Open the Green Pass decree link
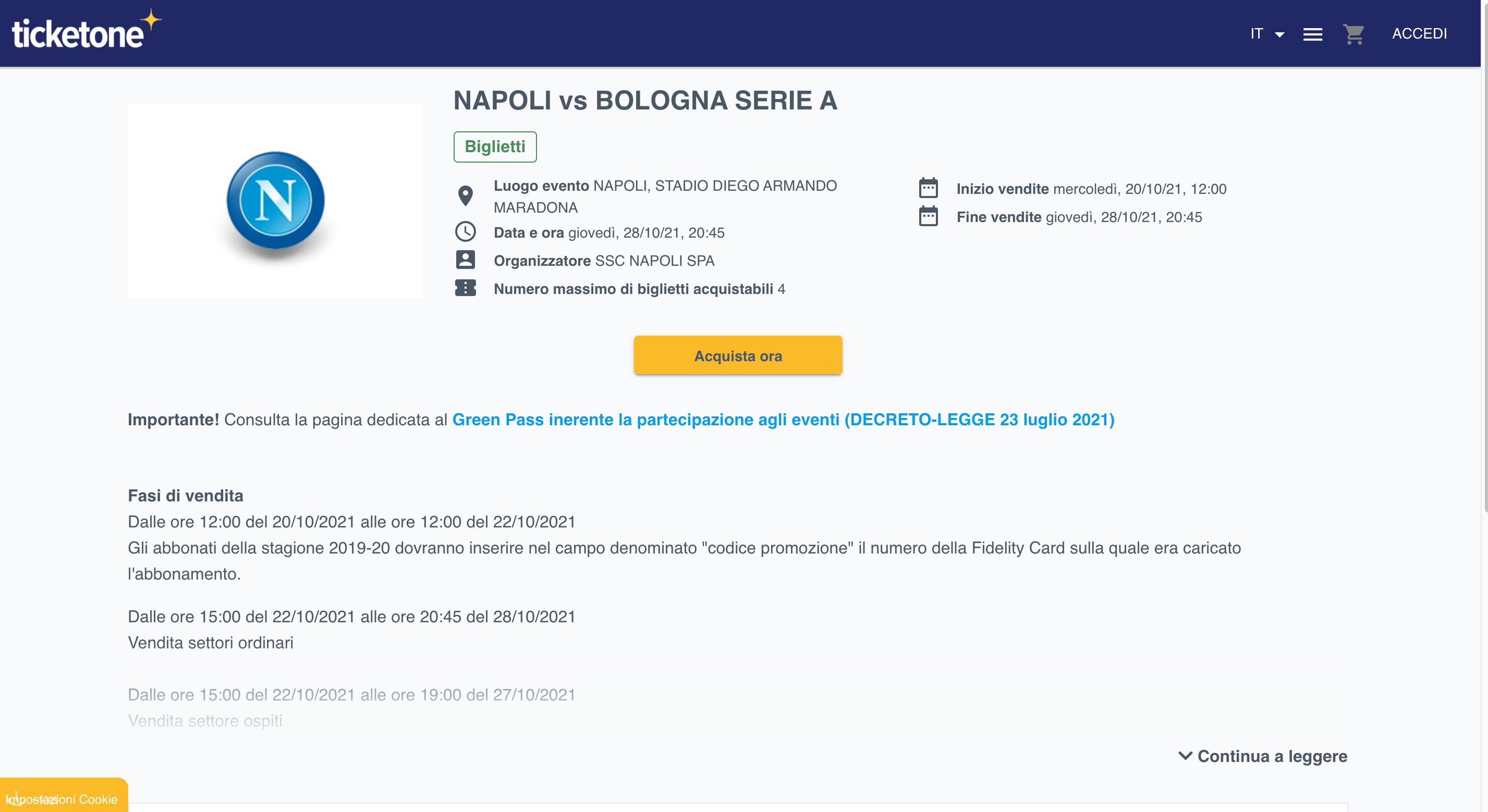 [x=783, y=420]
